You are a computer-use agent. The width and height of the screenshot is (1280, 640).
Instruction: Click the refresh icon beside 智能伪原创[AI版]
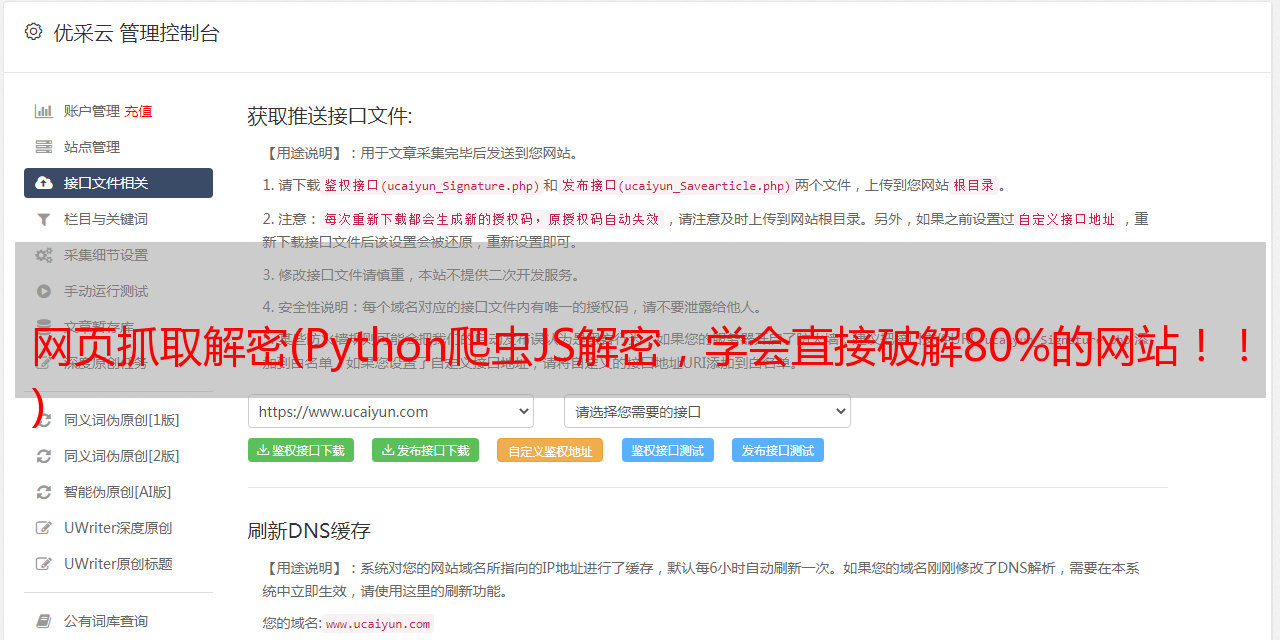[44, 492]
